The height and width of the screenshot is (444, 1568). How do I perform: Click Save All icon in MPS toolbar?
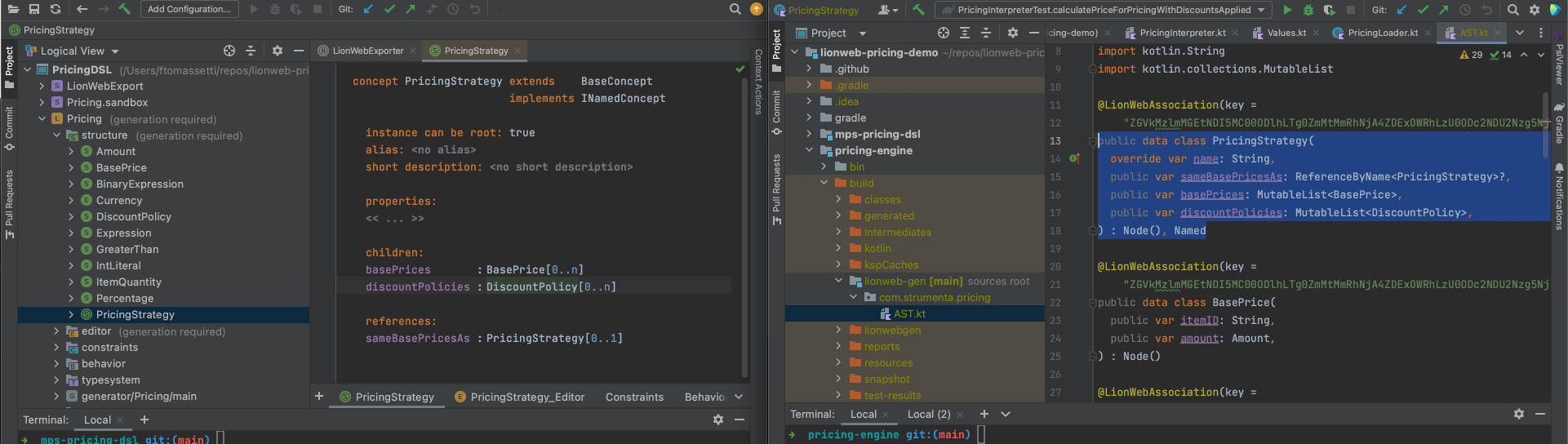coord(34,9)
